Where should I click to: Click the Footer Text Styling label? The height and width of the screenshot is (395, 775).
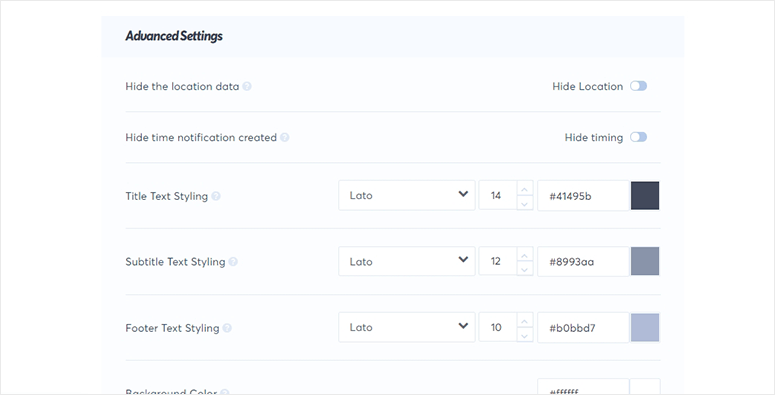pyautogui.click(x=172, y=328)
